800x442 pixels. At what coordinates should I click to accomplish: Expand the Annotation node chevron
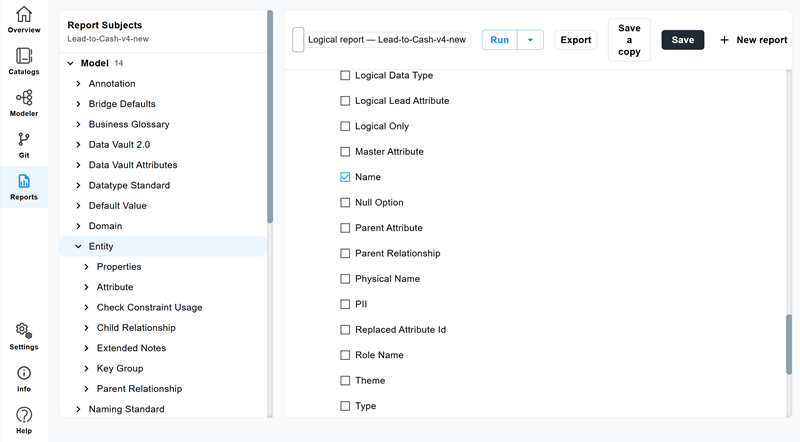tap(79, 84)
